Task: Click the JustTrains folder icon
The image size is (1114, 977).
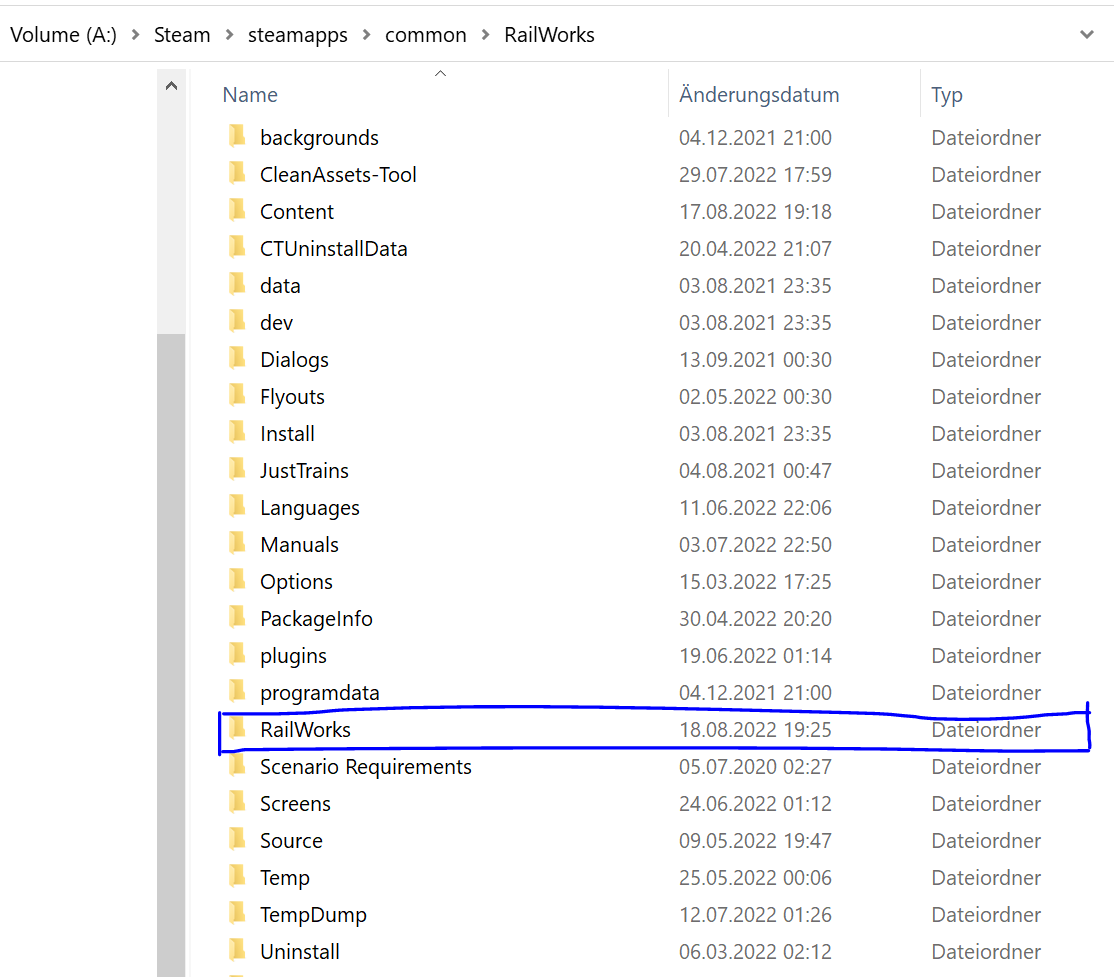Action: pyautogui.click(x=237, y=468)
